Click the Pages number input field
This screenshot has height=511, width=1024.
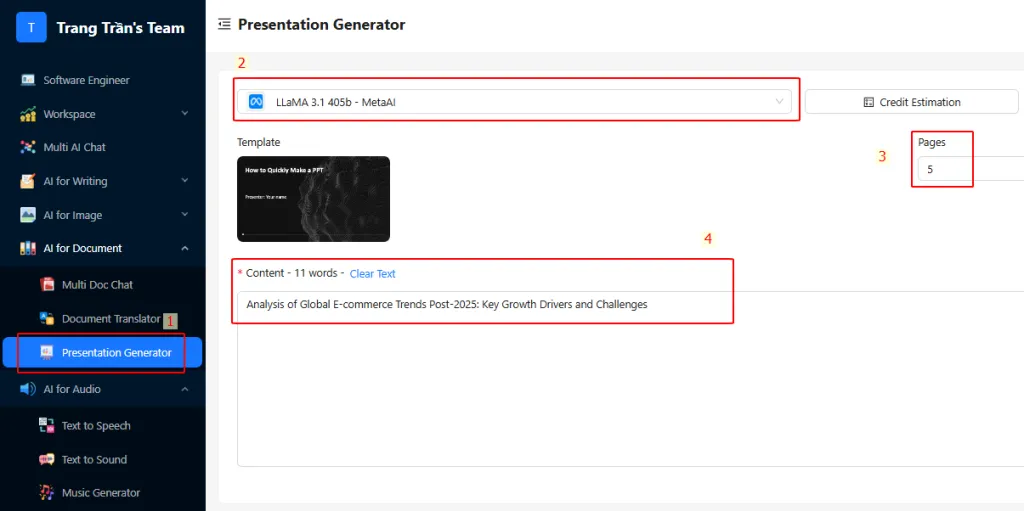click(970, 169)
